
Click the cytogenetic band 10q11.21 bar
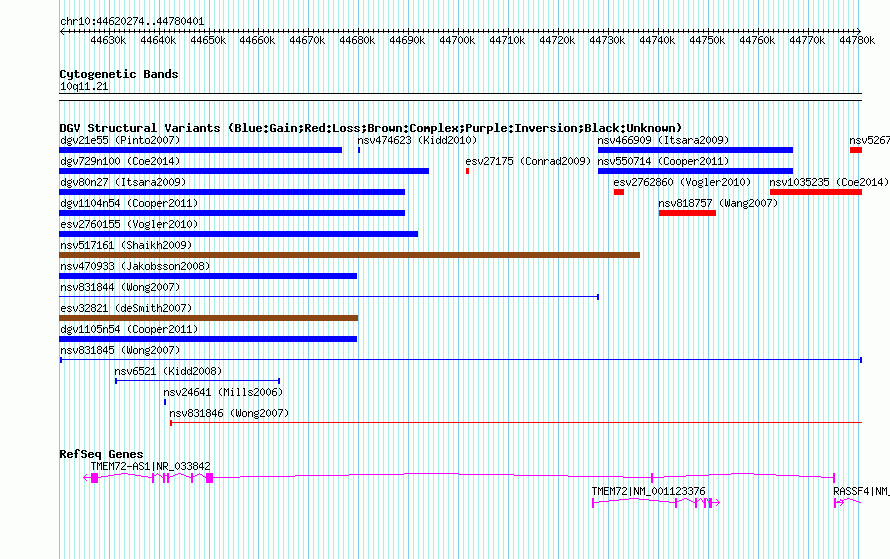pyautogui.click(x=460, y=97)
